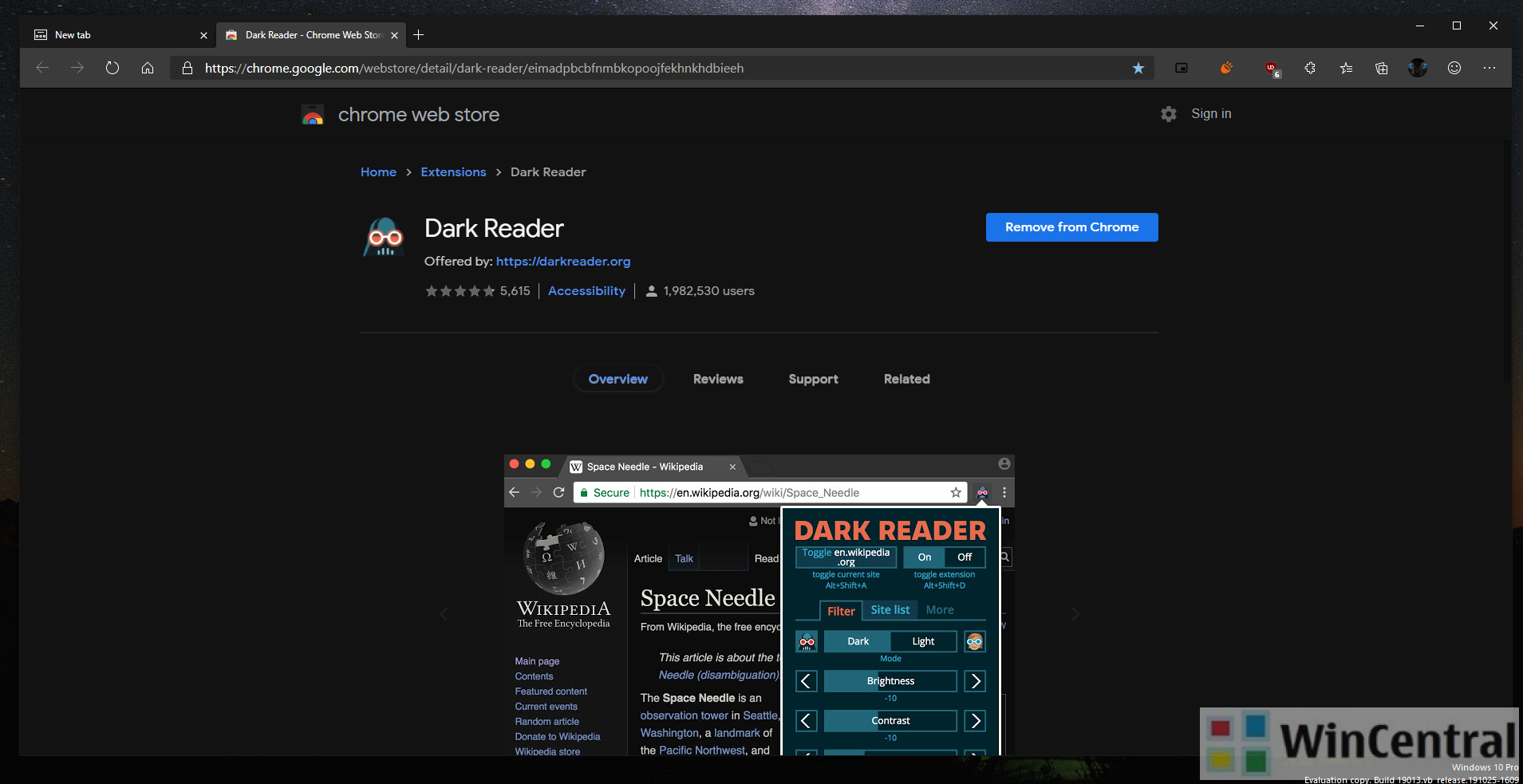
Task: Click the 1,982,530 users text
Action: [708, 291]
